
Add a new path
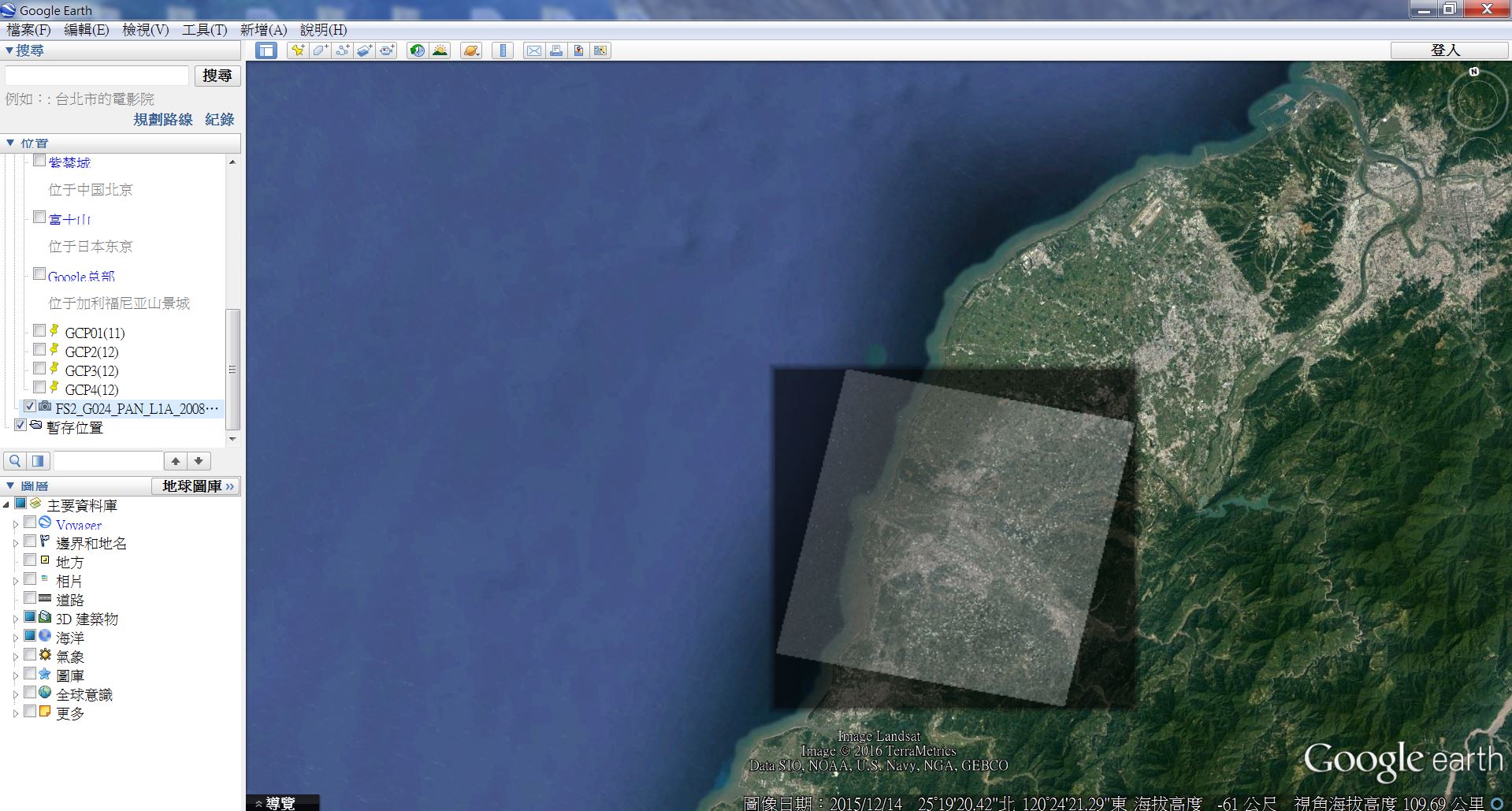(342, 50)
